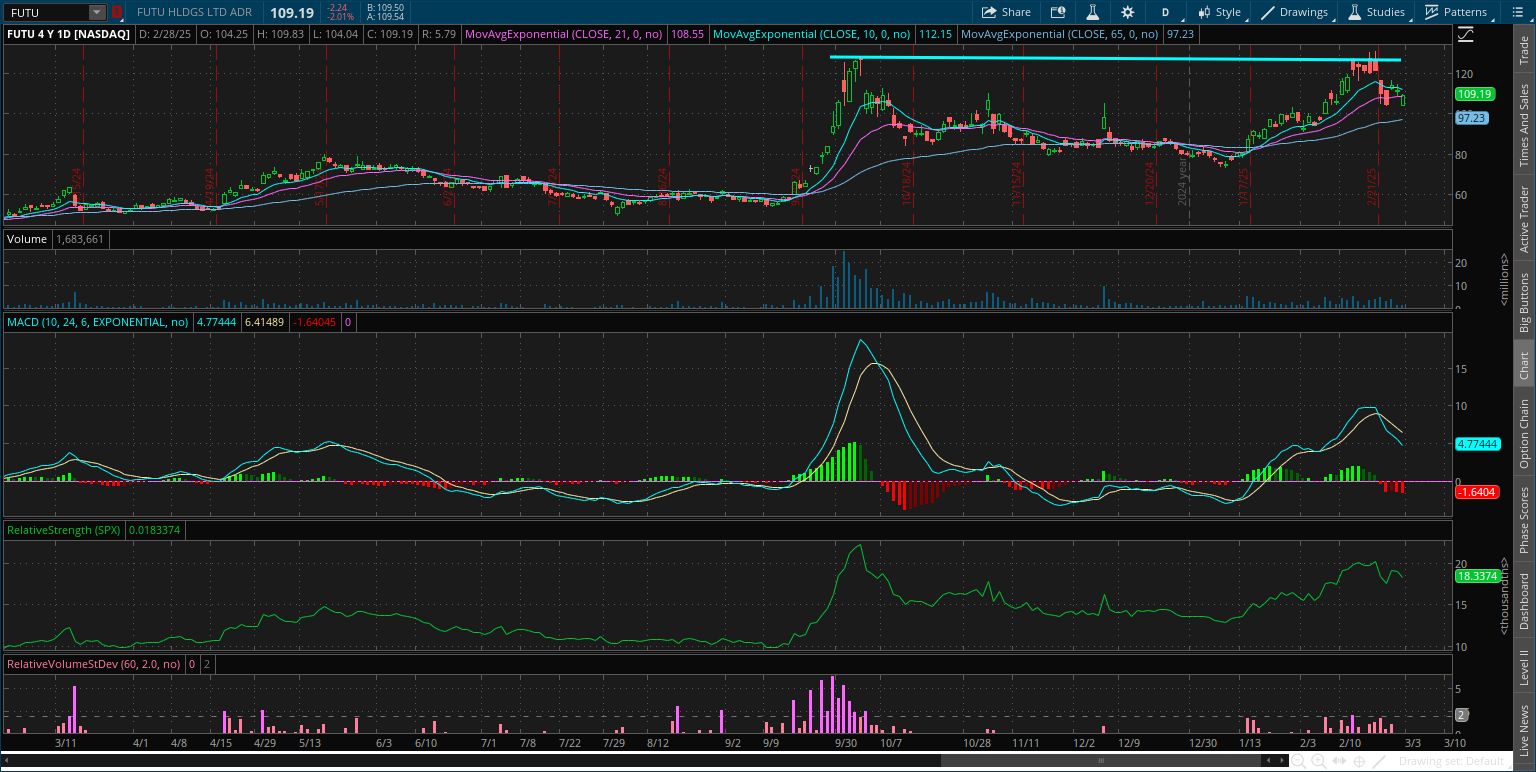Click the RelativeStrength (SPX) study label
The height and width of the screenshot is (772, 1536).
(64, 530)
